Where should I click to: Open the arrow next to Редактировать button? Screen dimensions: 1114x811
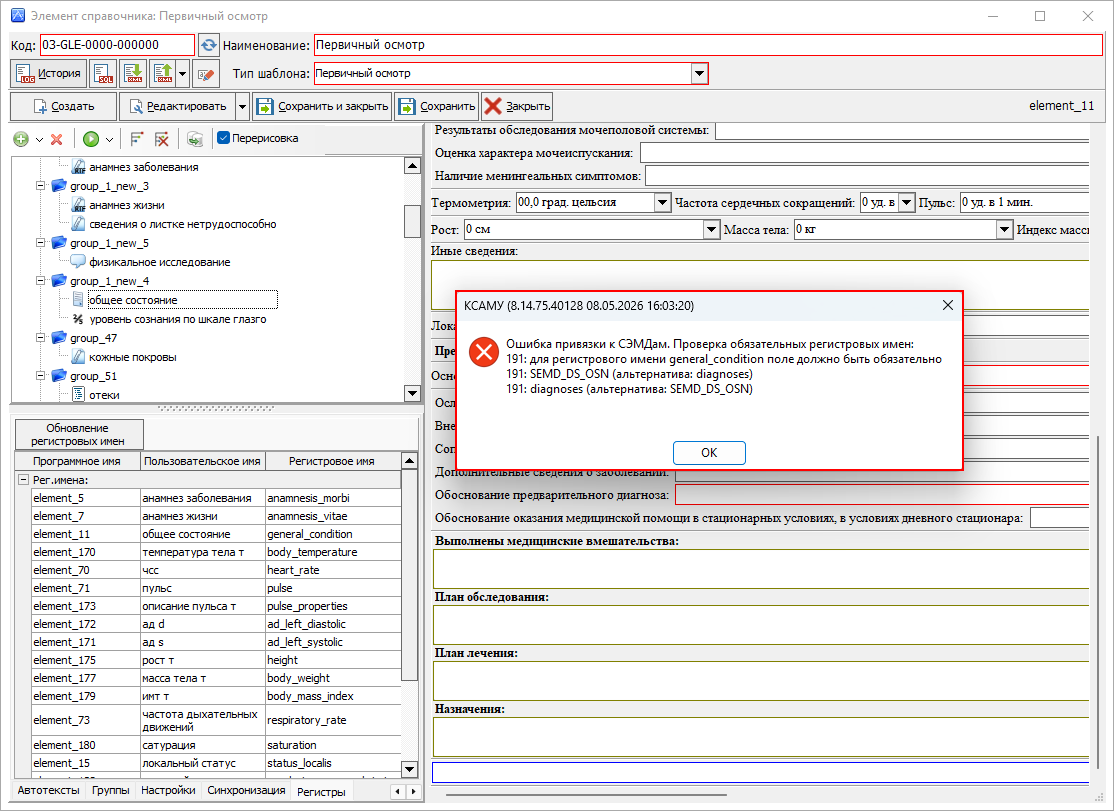tap(242, 107)
